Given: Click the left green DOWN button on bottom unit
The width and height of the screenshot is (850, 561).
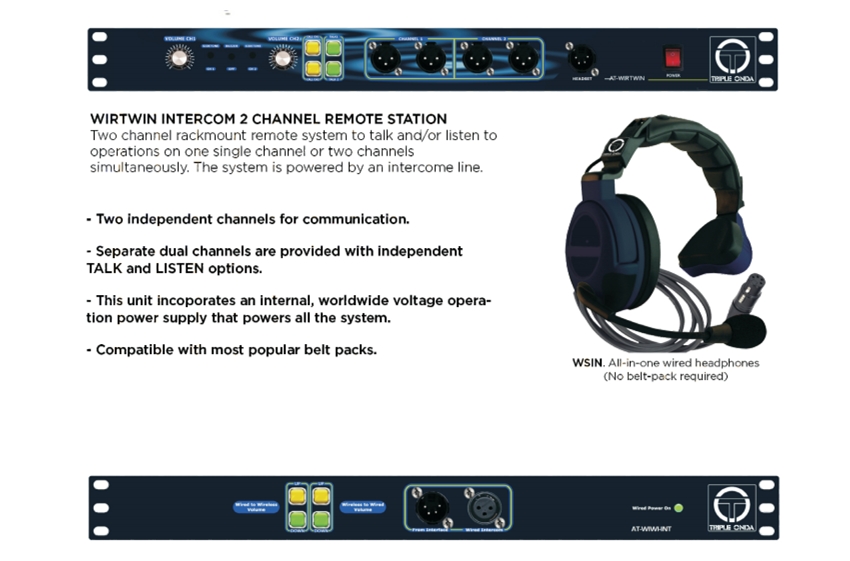Looking at the screenshot, I should tap(296, 519).
